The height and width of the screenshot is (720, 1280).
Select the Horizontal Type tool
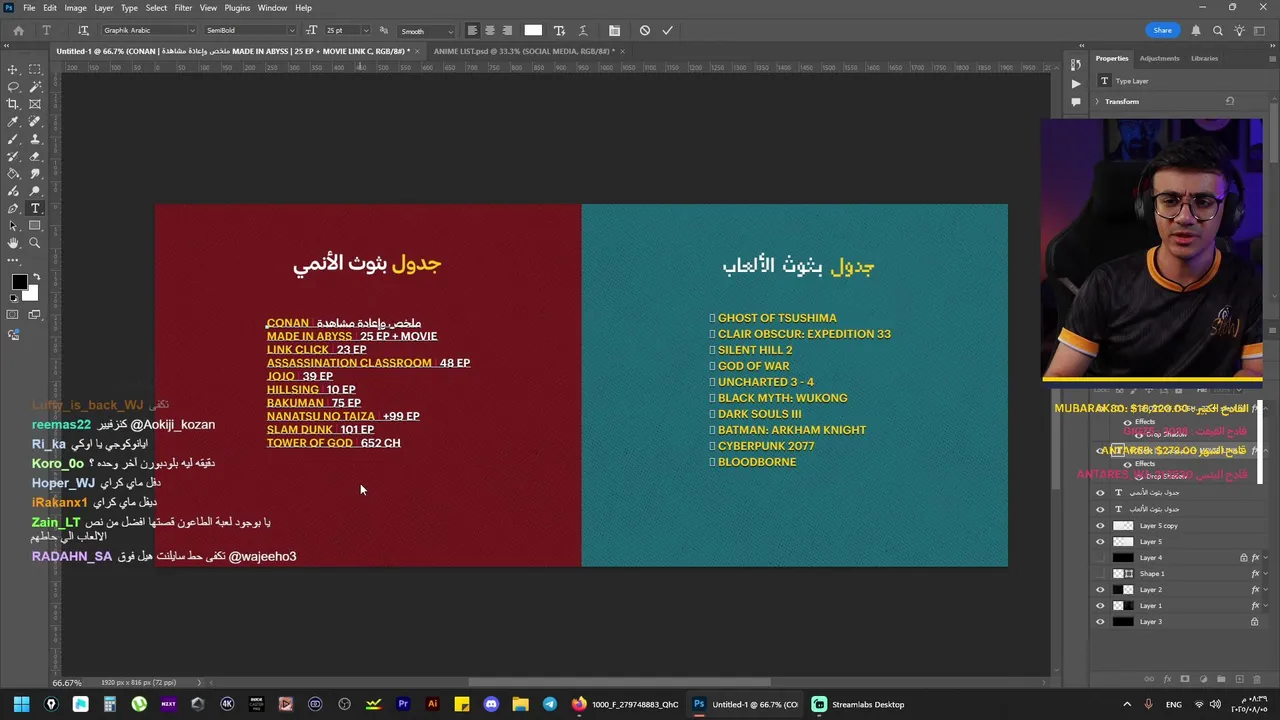[x=35, y=208]
